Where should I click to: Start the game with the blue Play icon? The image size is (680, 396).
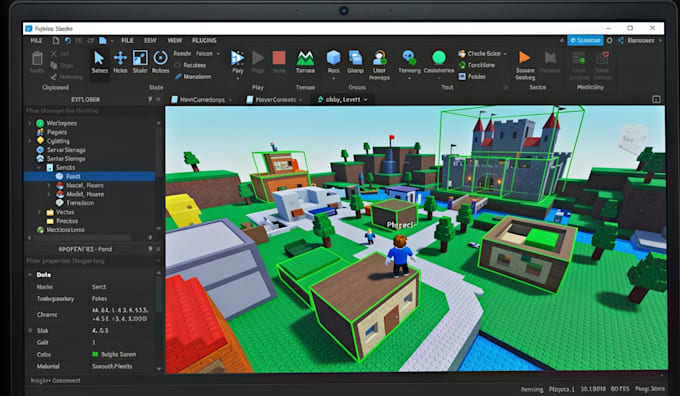(238, 62)
